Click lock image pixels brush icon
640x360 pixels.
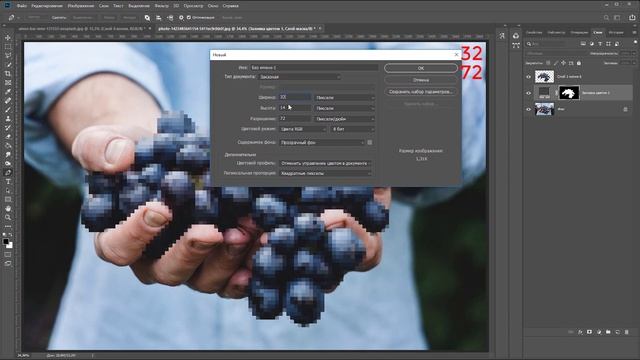click(x=556, y=63)
